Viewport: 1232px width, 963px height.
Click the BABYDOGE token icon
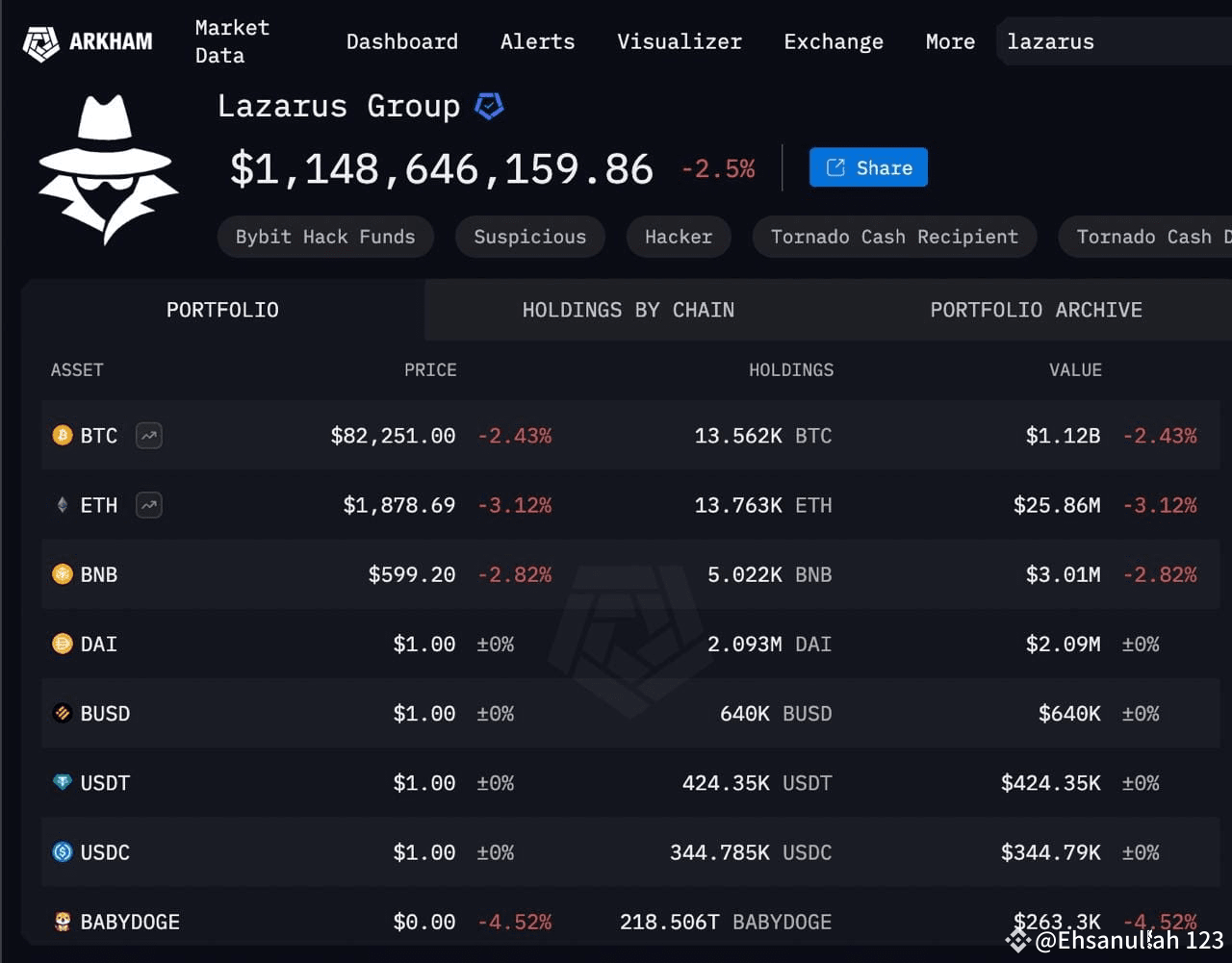pyautogui.click(x=62, y=922)
